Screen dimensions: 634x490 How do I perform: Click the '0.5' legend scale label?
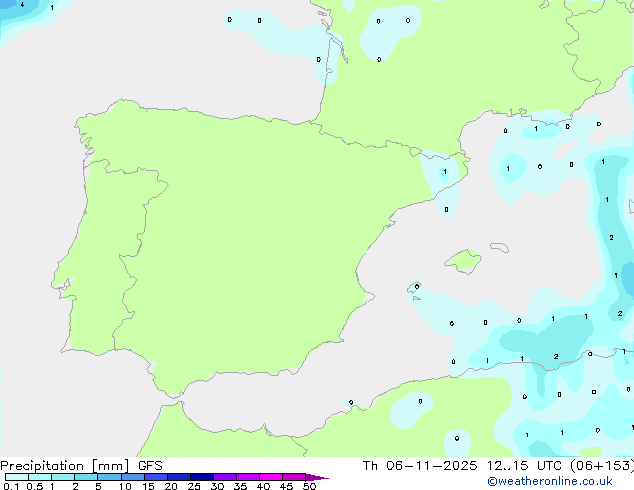pyautogui.click(x=34, y=486)
